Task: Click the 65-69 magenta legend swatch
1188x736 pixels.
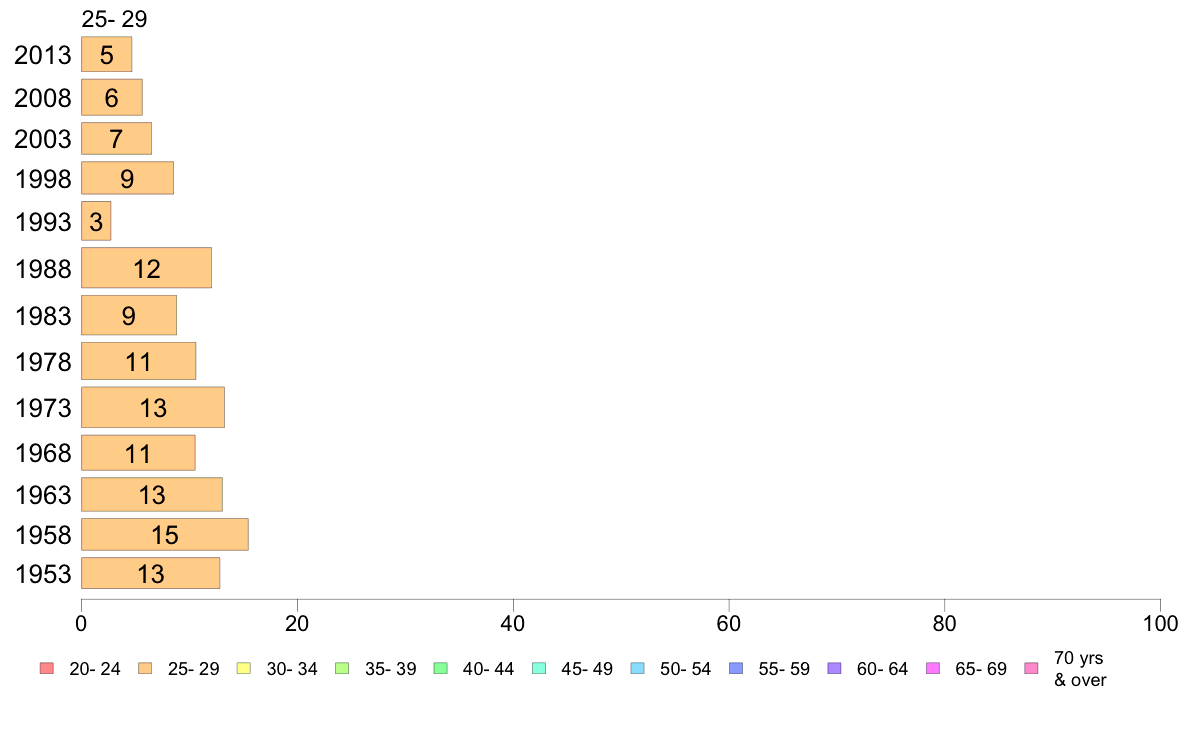Action: [933, 668]
